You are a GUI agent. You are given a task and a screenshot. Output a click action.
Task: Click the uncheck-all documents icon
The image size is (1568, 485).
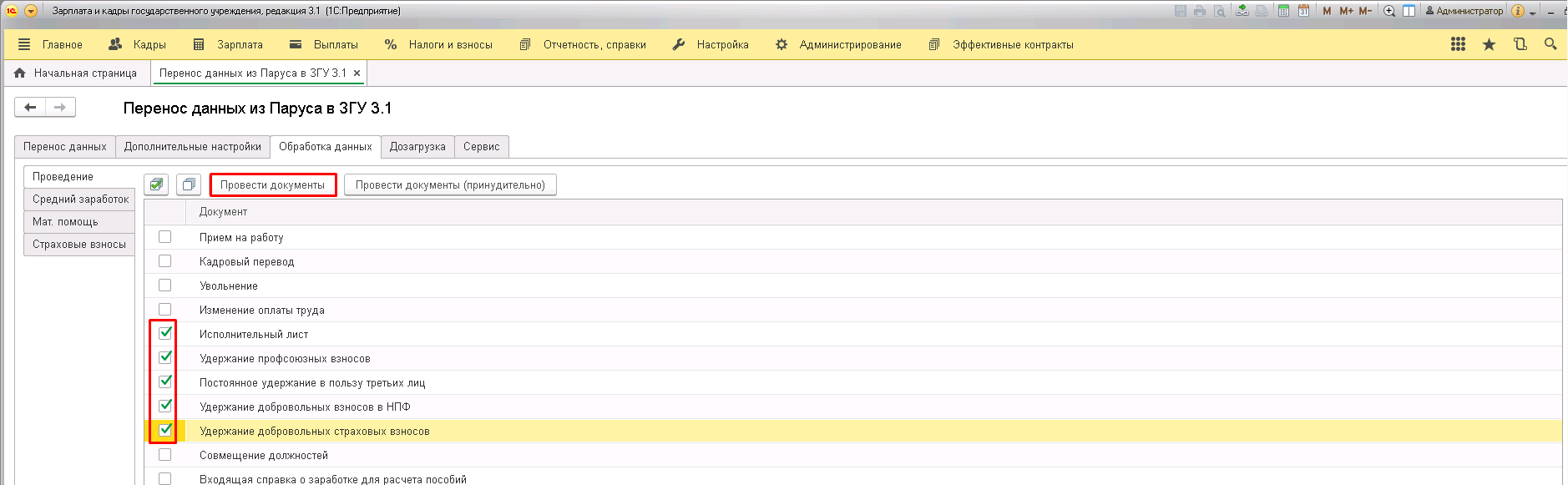189,184
